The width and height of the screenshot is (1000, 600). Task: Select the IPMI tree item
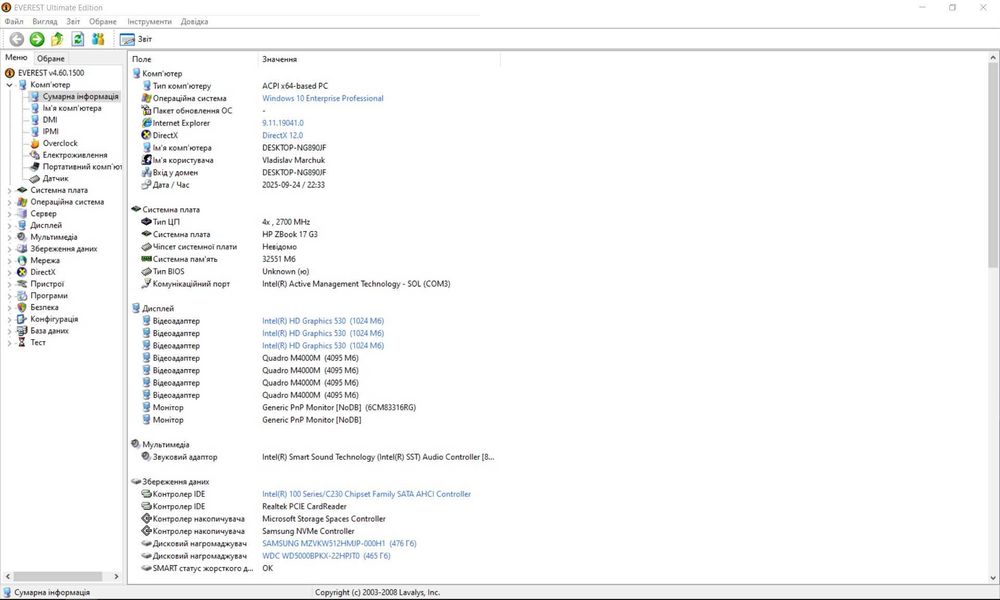[x=50, y=131]
